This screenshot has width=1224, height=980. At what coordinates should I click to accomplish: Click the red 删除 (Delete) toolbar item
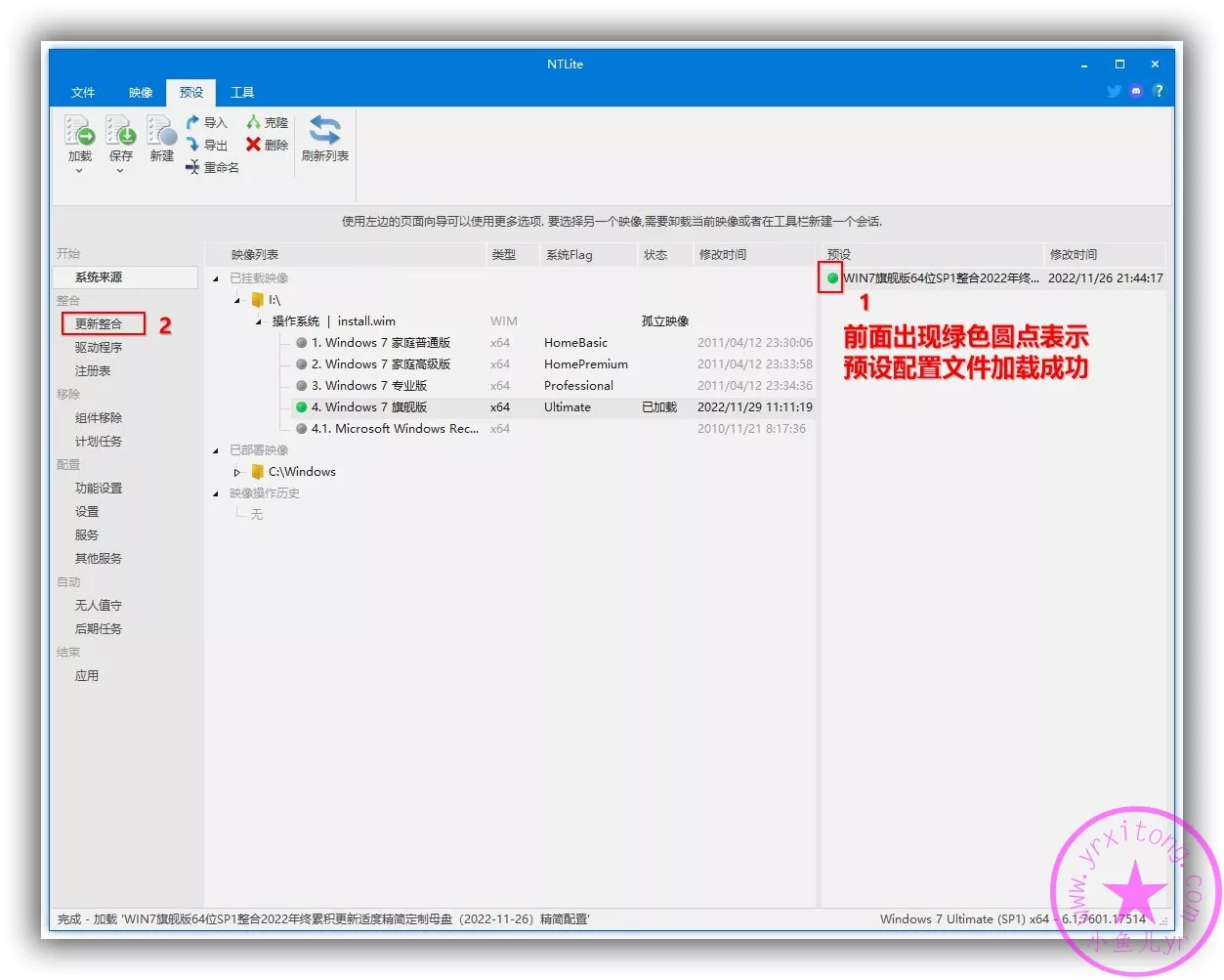point(267,145)
